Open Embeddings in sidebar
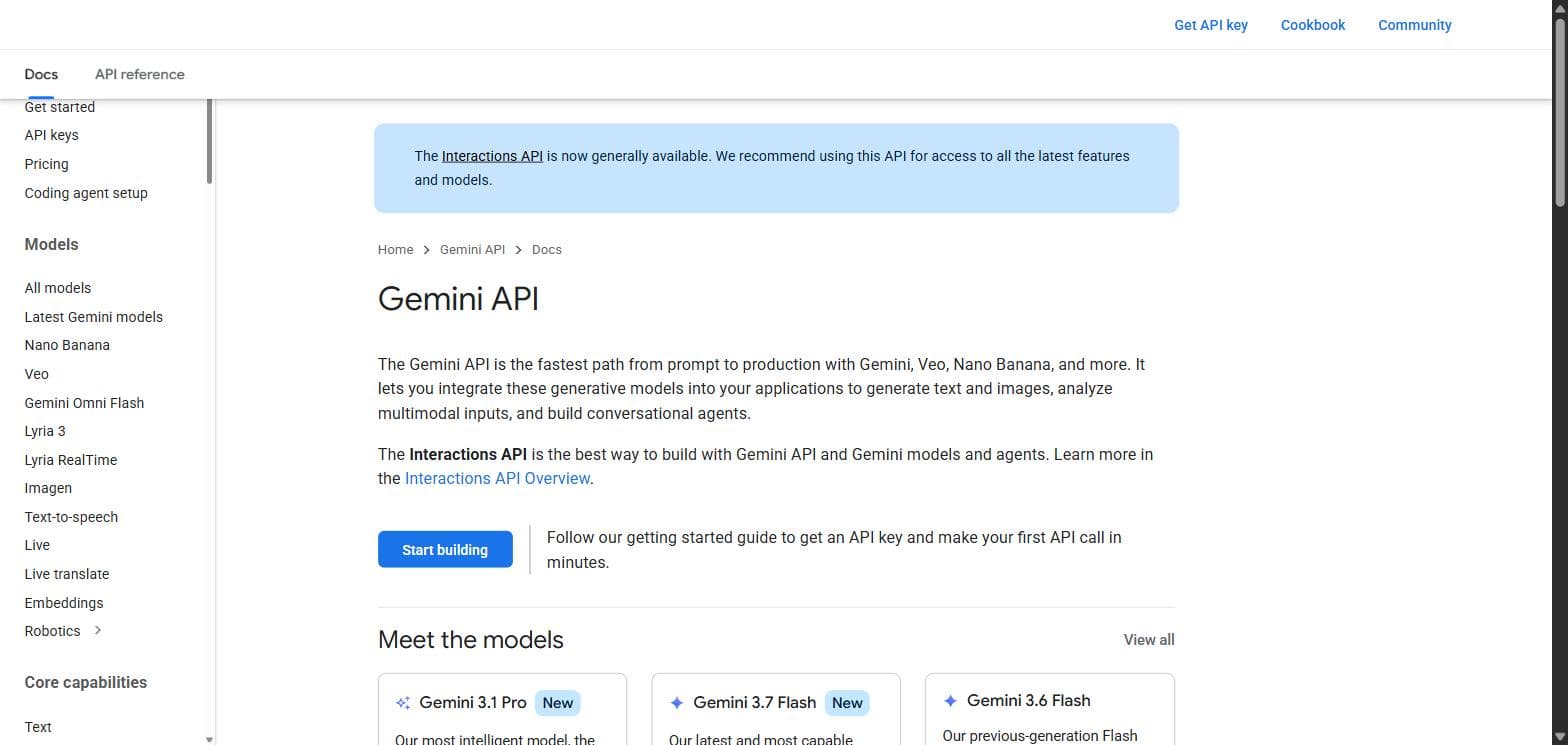The image size is (1568, 745). 64,603
